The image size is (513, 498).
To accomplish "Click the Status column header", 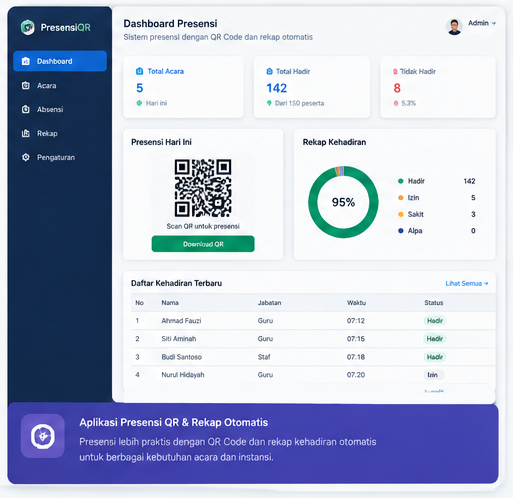I will coord(434,303).
